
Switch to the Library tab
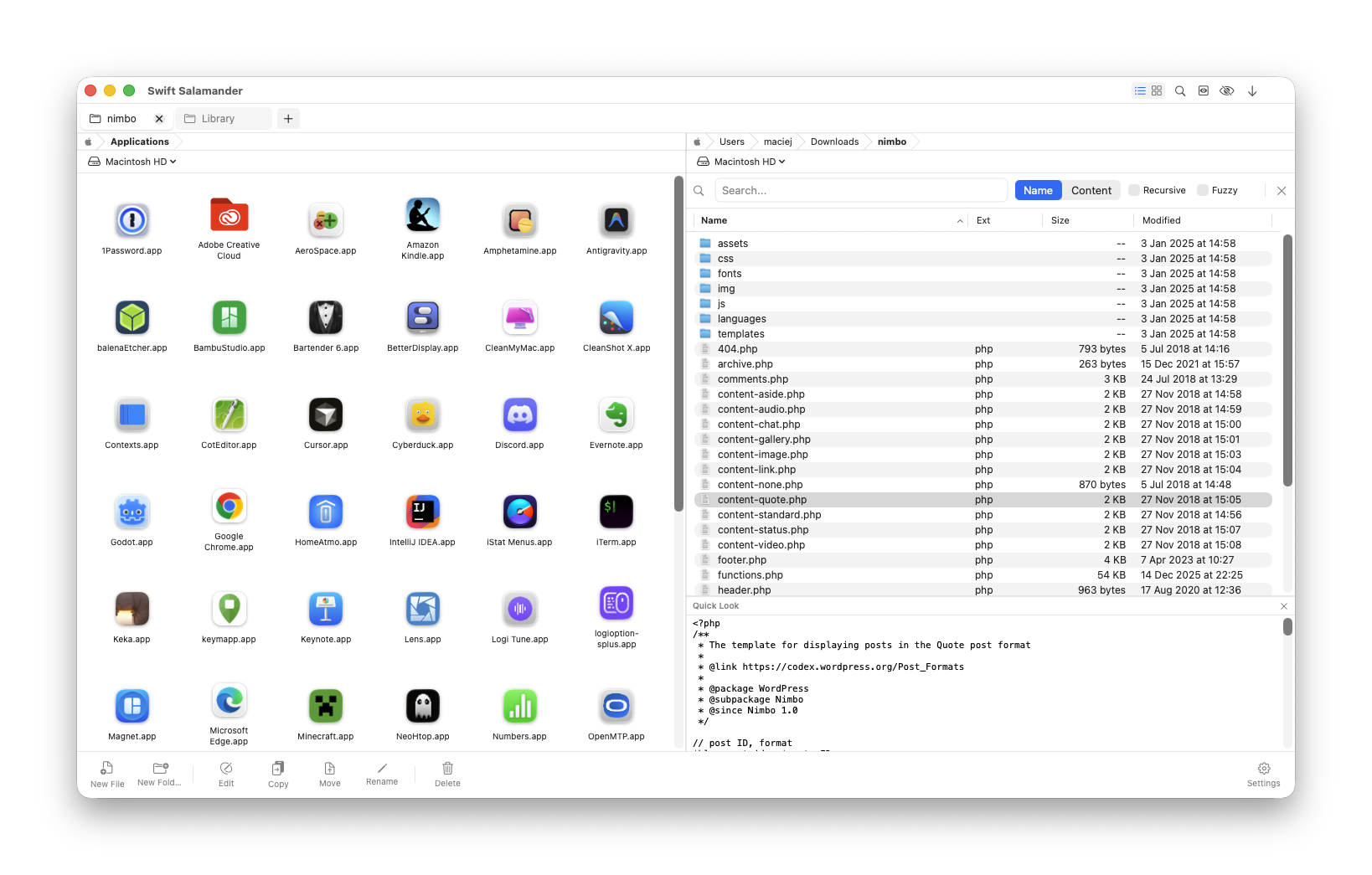click(219, 119)
